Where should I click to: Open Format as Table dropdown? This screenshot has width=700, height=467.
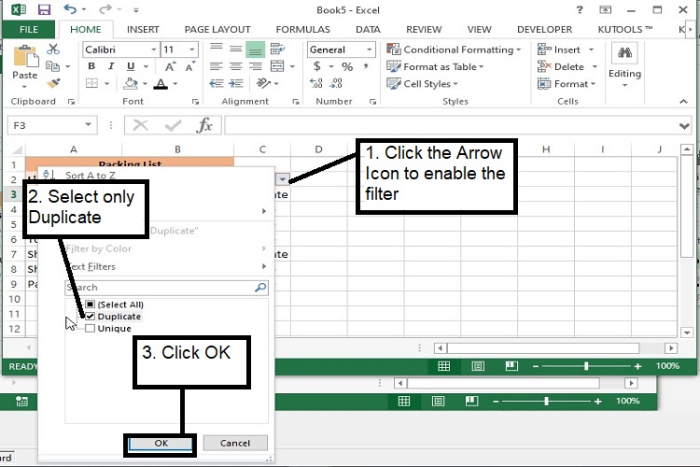point(435,67)
